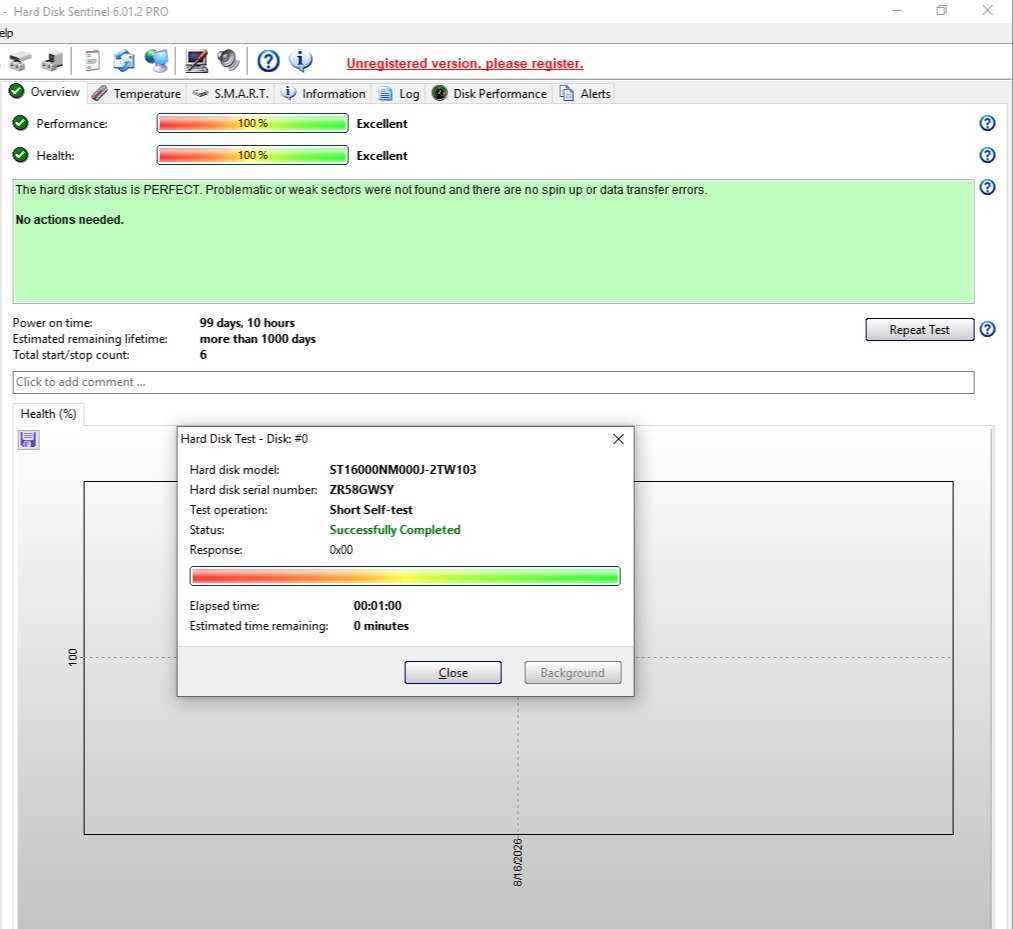
Task: Click the first disk drives toolbar icon
Action: click(x=20, y=61)
